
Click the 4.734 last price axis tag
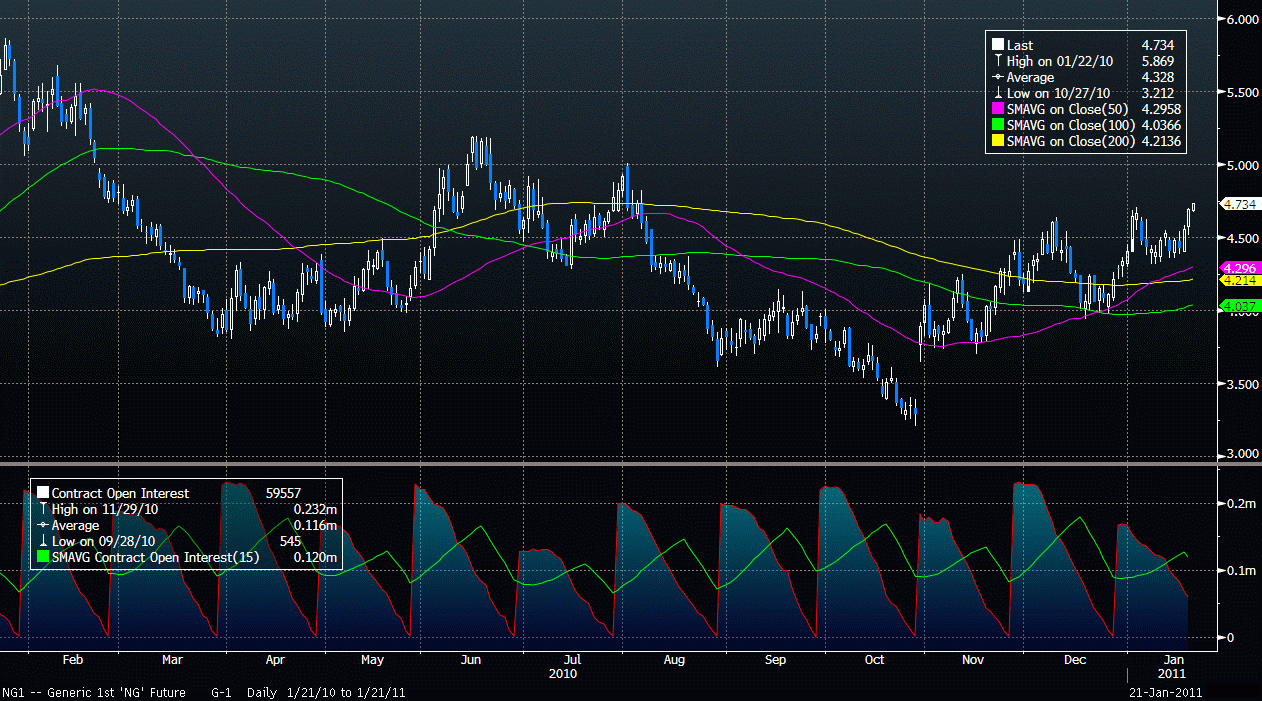pyautogui.click(x=1240, y=204)
